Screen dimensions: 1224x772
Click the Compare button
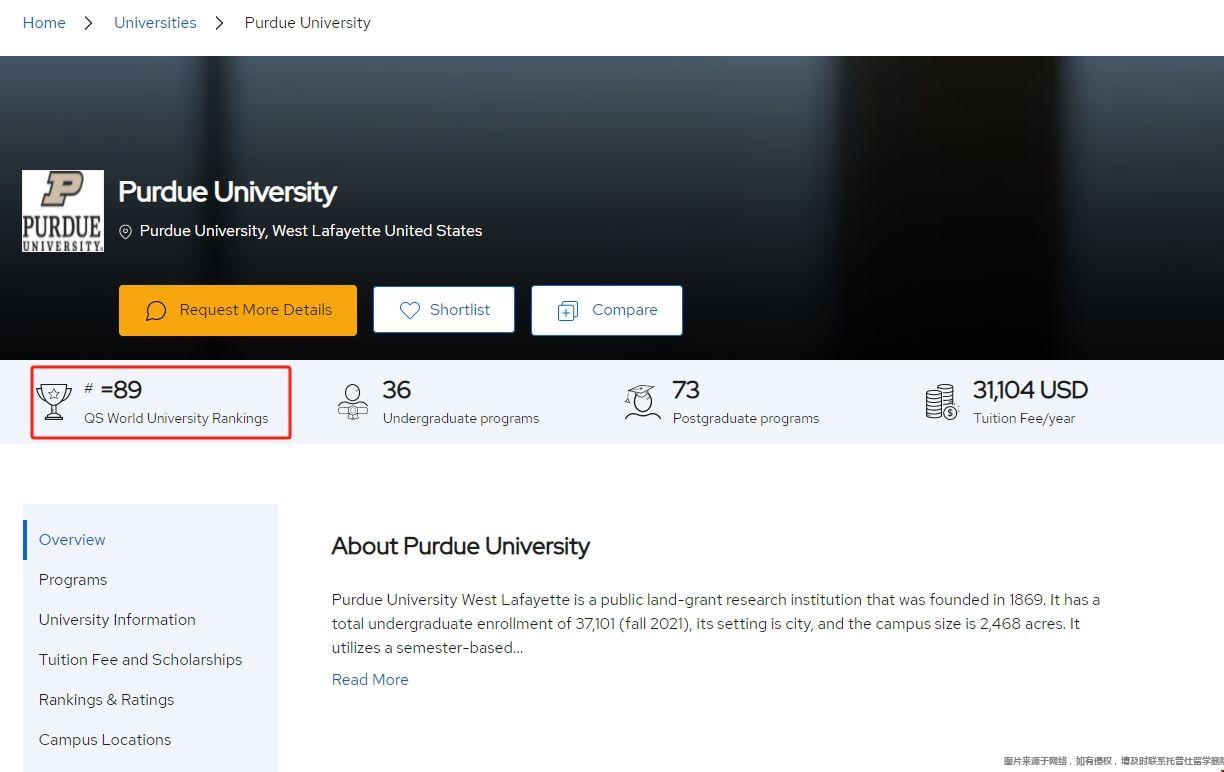(607, 310)
